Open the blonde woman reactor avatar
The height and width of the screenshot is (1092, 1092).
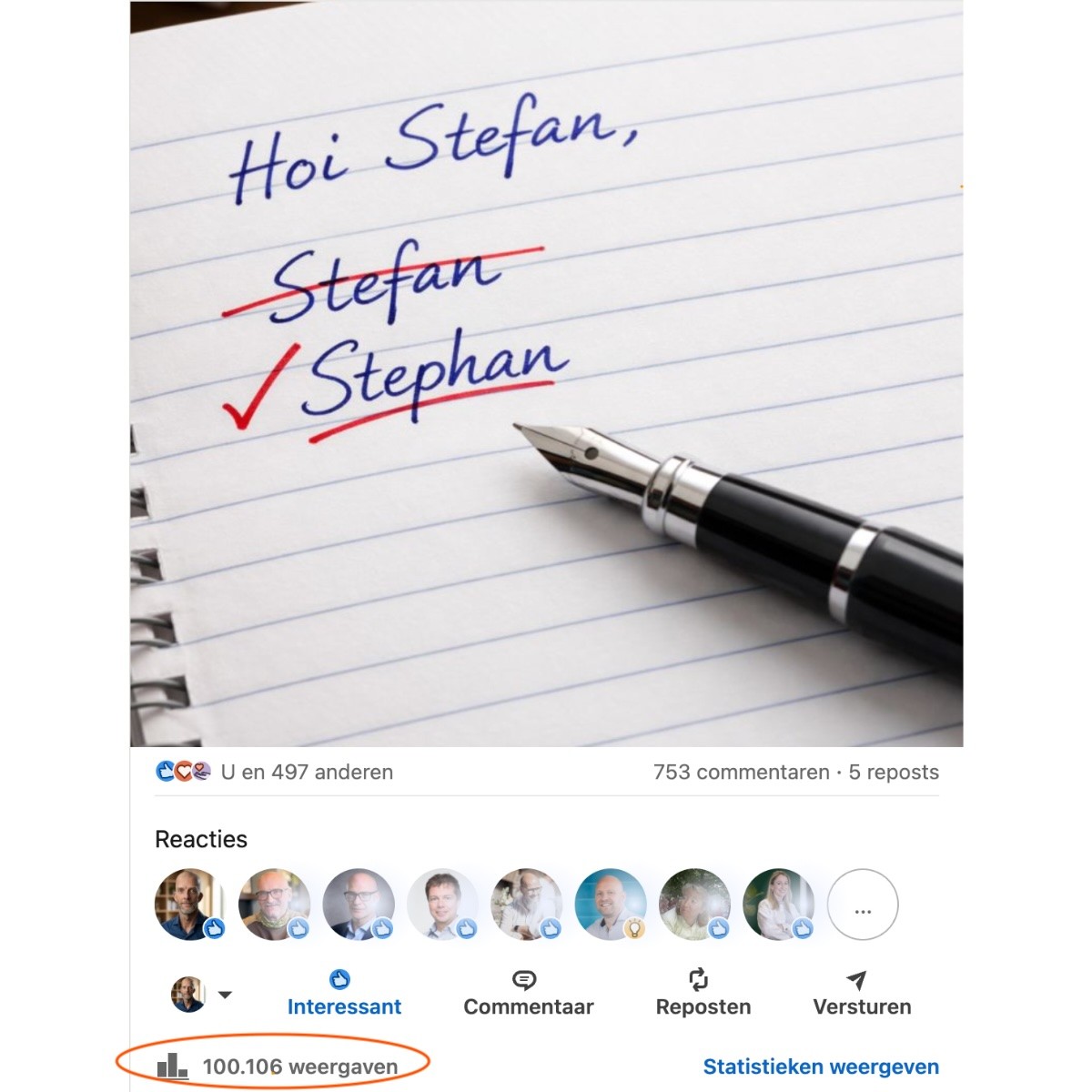click(779, 905)
